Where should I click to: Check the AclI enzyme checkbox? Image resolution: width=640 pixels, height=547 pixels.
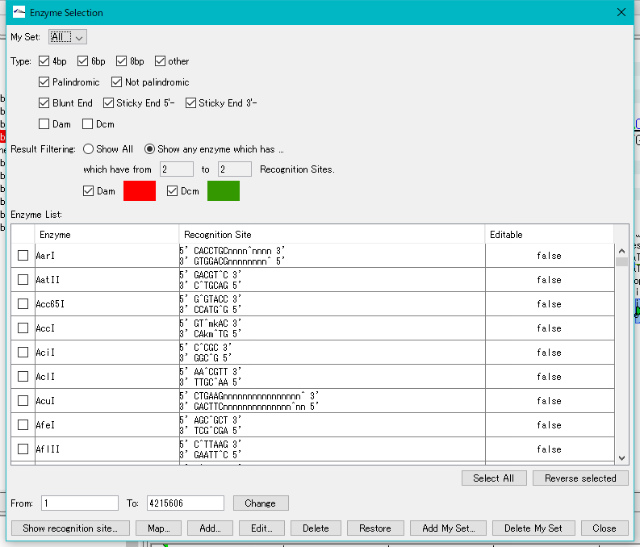pyautogui.click(x=23, y=376)
